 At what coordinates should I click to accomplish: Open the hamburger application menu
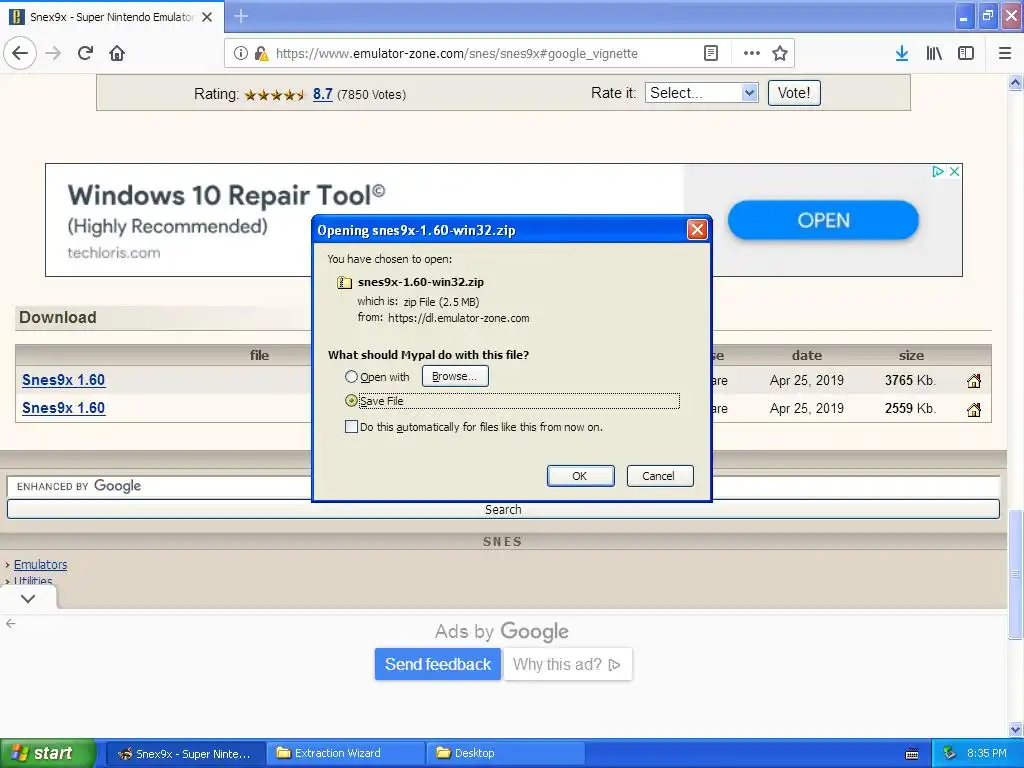(x=1005, y=54)
